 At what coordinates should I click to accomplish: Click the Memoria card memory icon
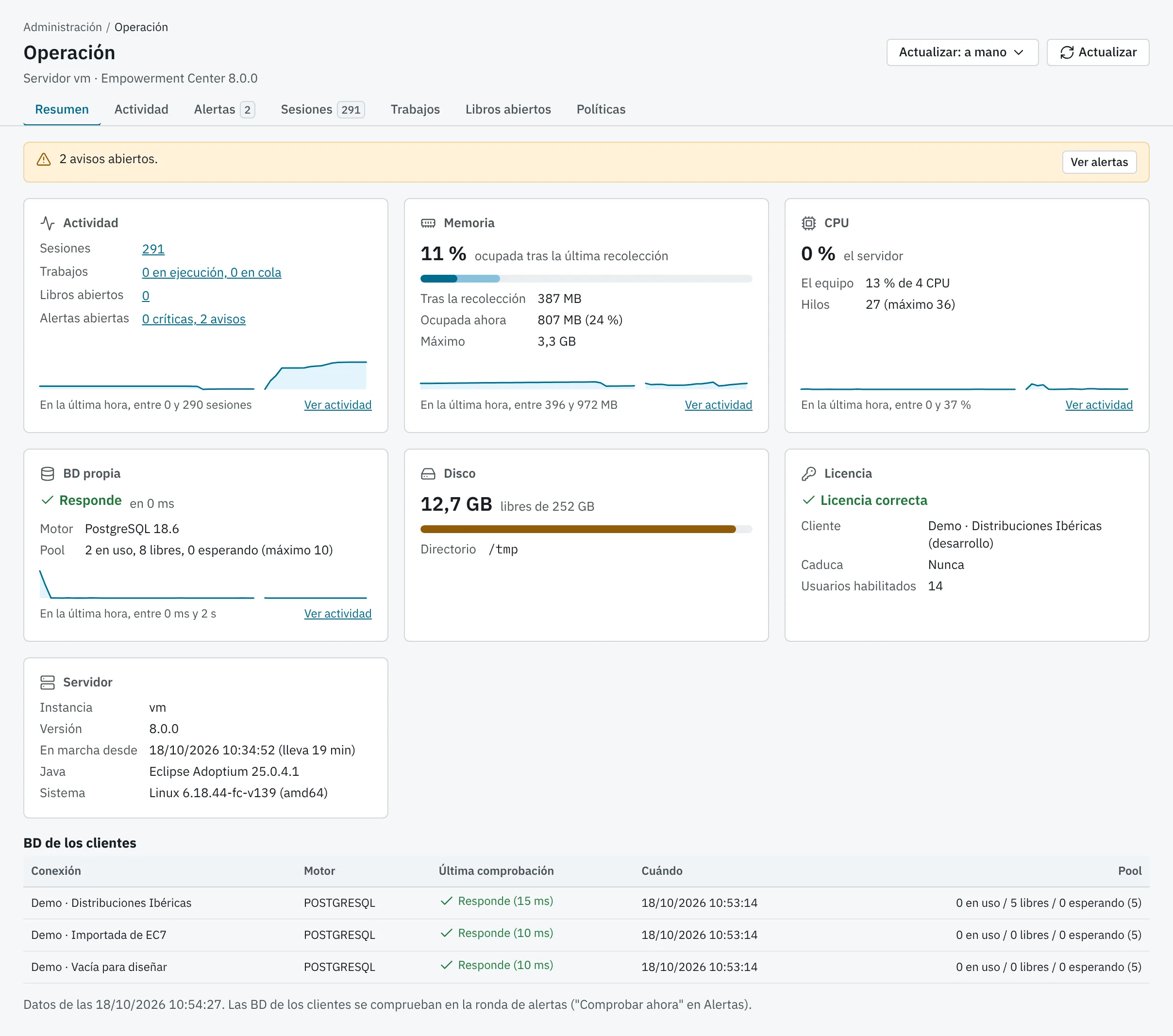428,223
